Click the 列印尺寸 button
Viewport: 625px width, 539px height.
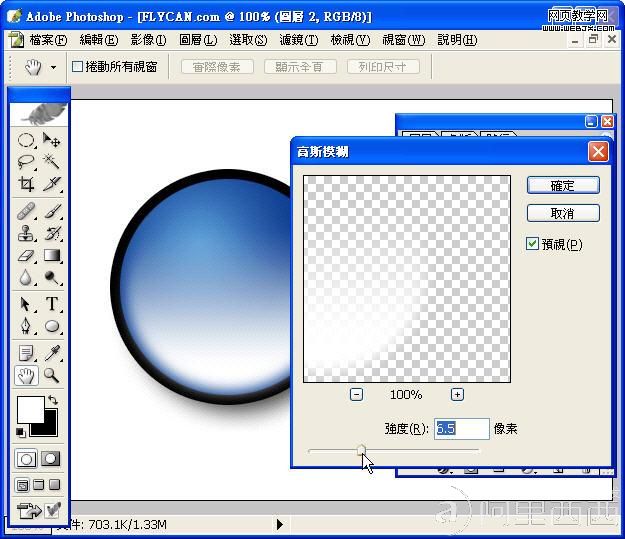383,67
